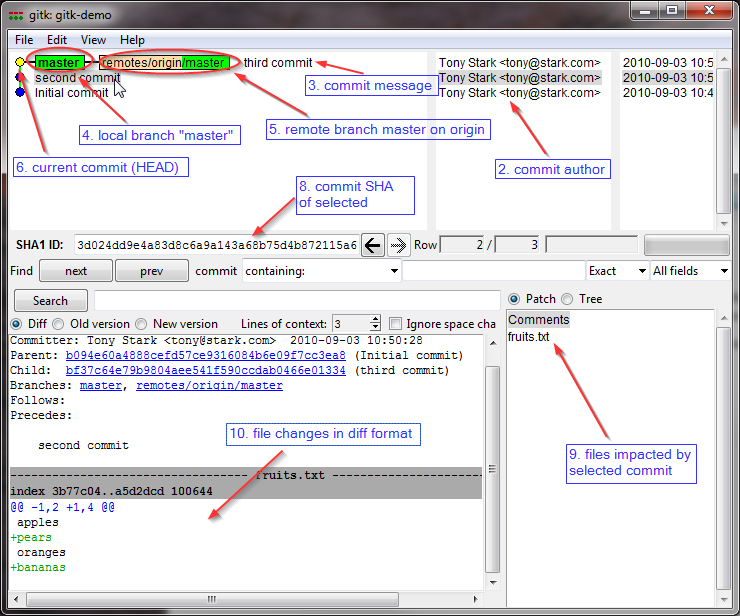Open the Exact match type dropdown

[617, 271]
